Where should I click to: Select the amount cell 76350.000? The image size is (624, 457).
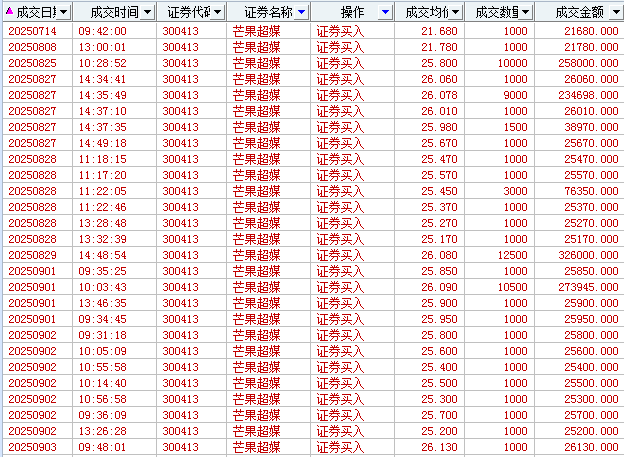click(591, 191)
